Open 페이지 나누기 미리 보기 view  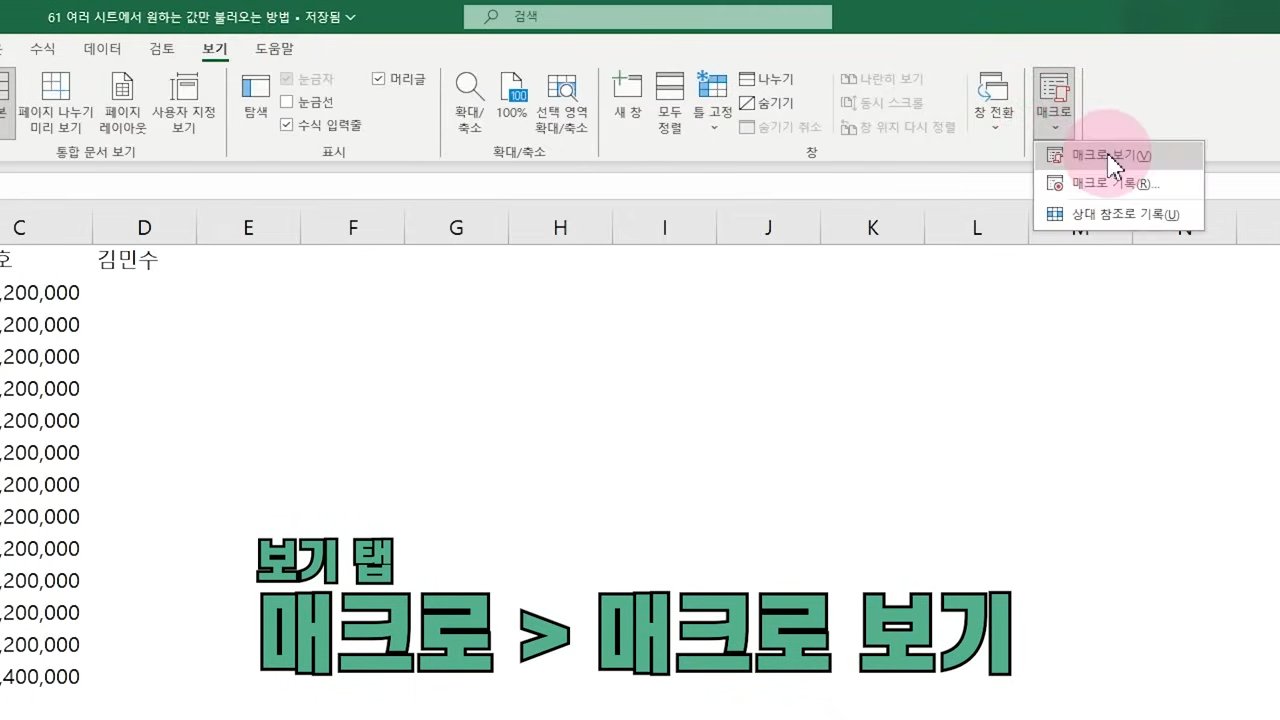55,100
